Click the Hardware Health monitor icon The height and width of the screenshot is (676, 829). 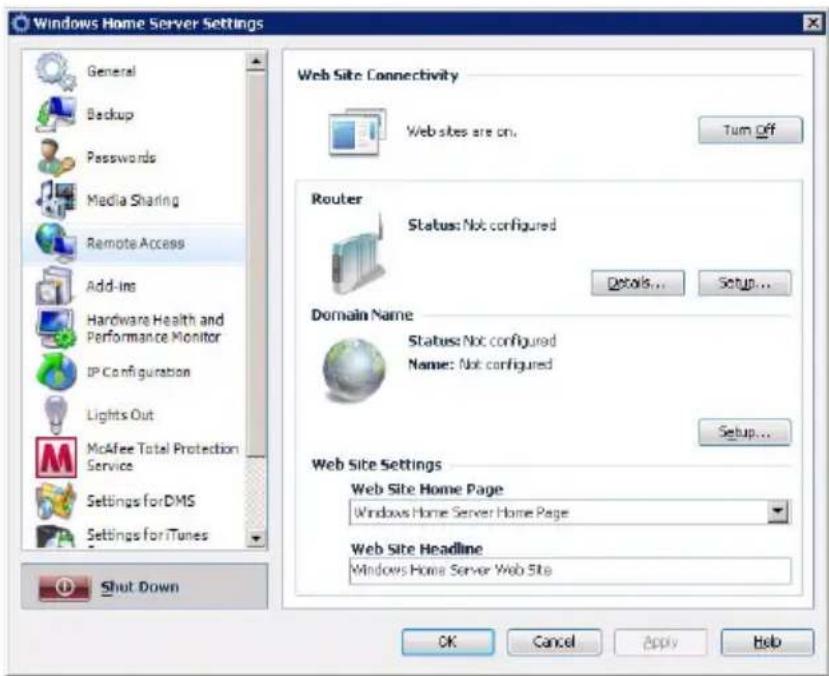coord(56,328)
